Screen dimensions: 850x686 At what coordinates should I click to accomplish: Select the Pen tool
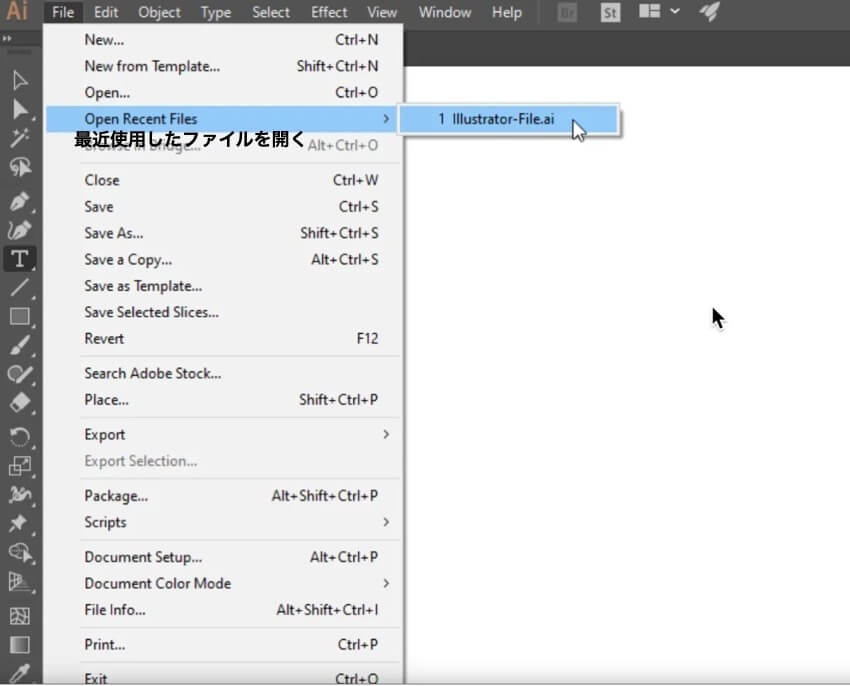pyautogui.click(x=19, y=200)
